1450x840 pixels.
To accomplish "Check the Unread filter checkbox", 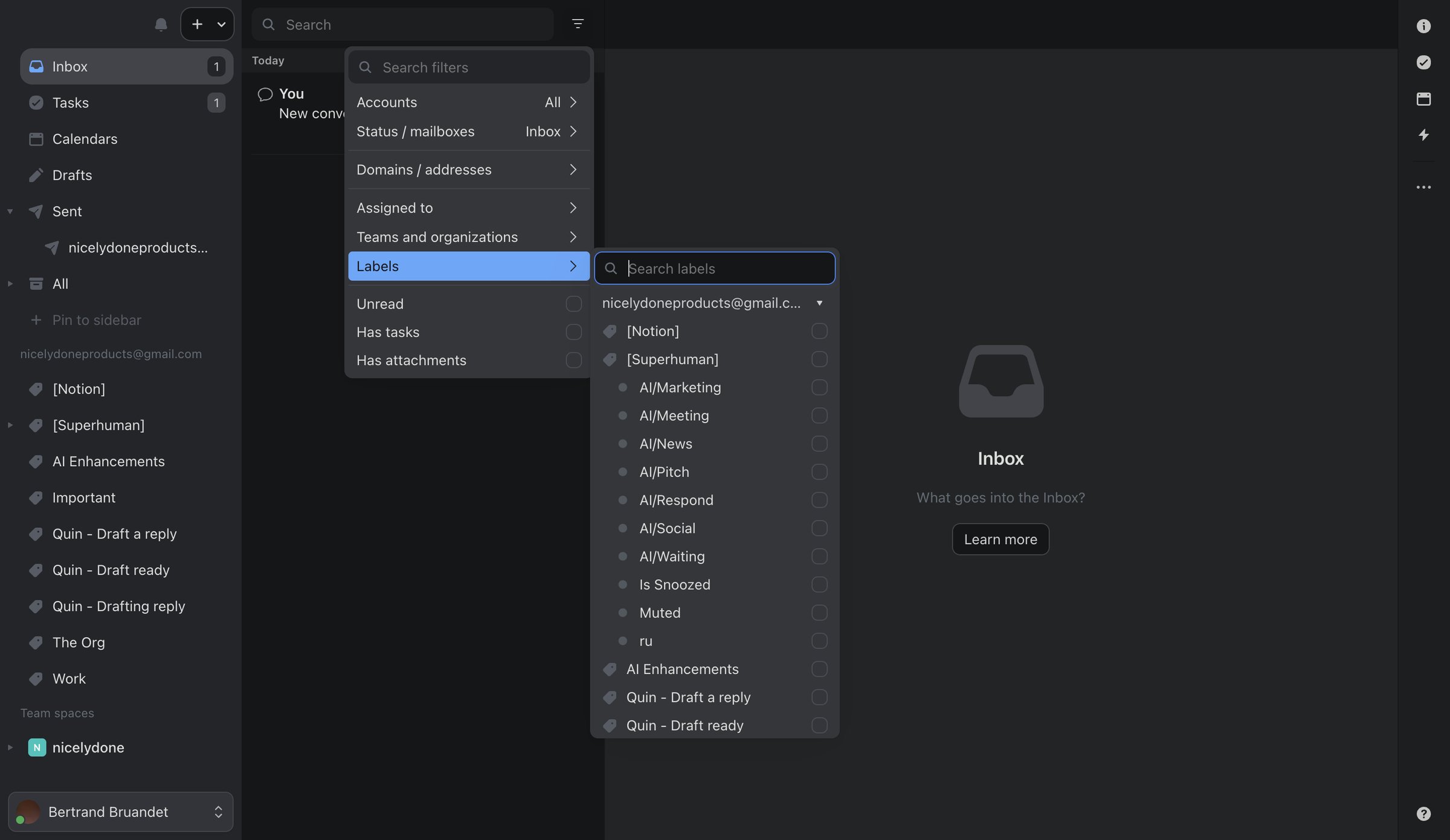I will coord(573,304).
